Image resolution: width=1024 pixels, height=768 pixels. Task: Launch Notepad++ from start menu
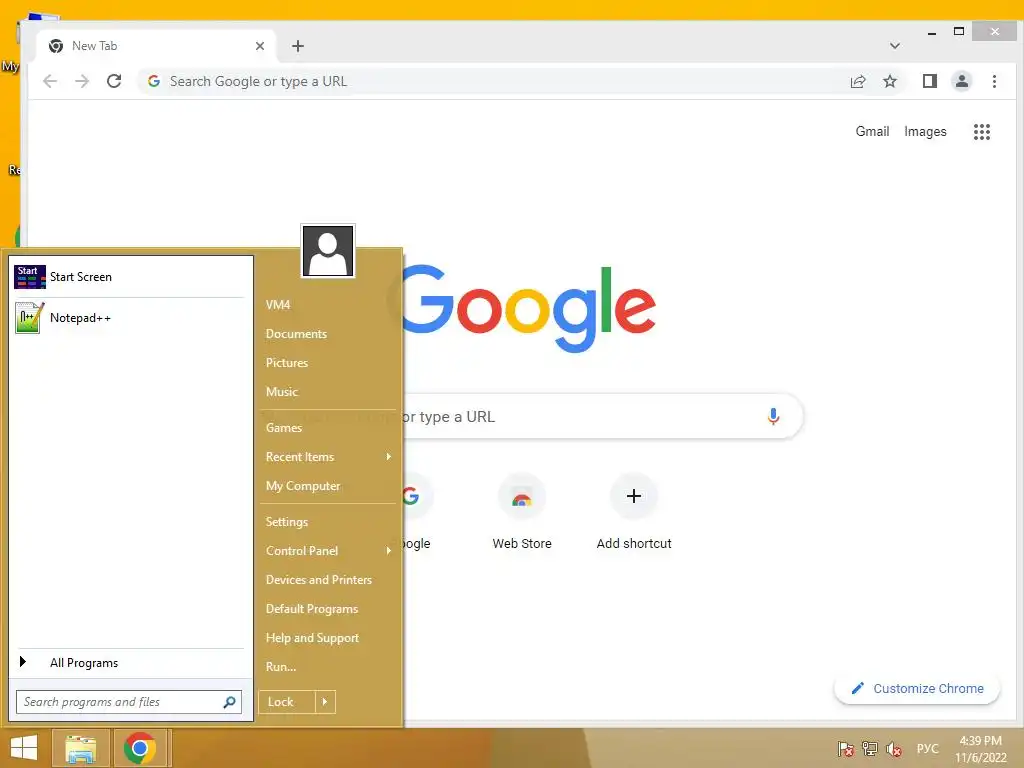129,318
